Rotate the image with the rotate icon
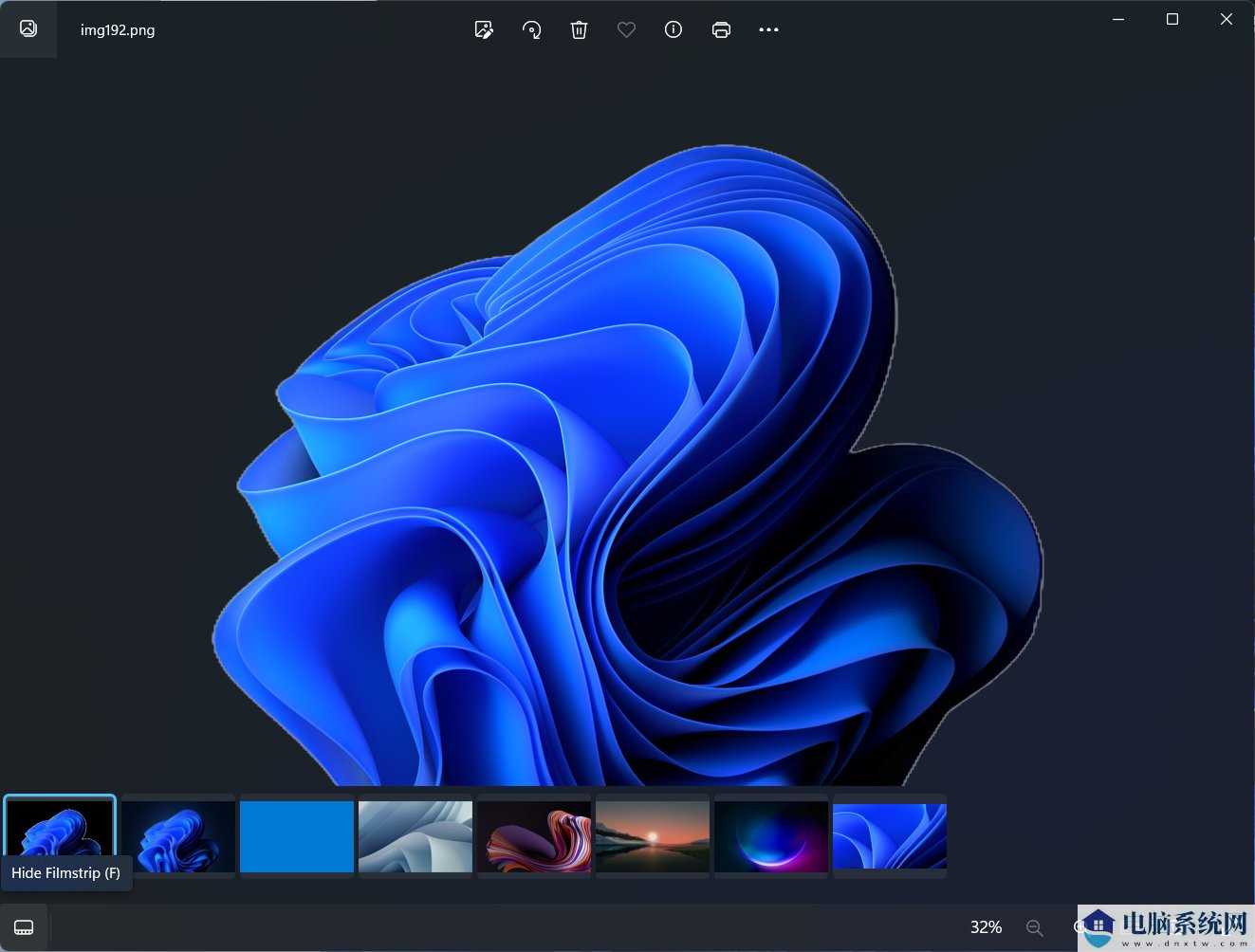The width and height of the screenshot is (1255, 952). tap(531, 29)
